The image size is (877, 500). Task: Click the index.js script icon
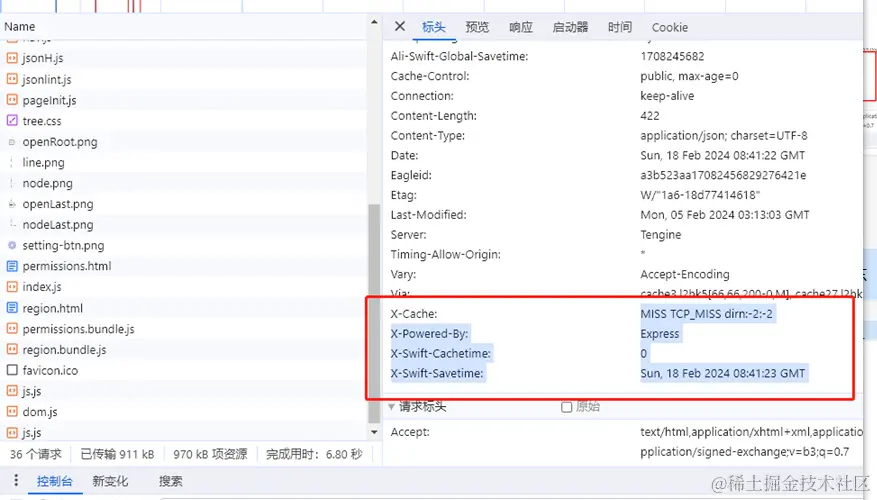pyautogui.click(x=12, y=286)
